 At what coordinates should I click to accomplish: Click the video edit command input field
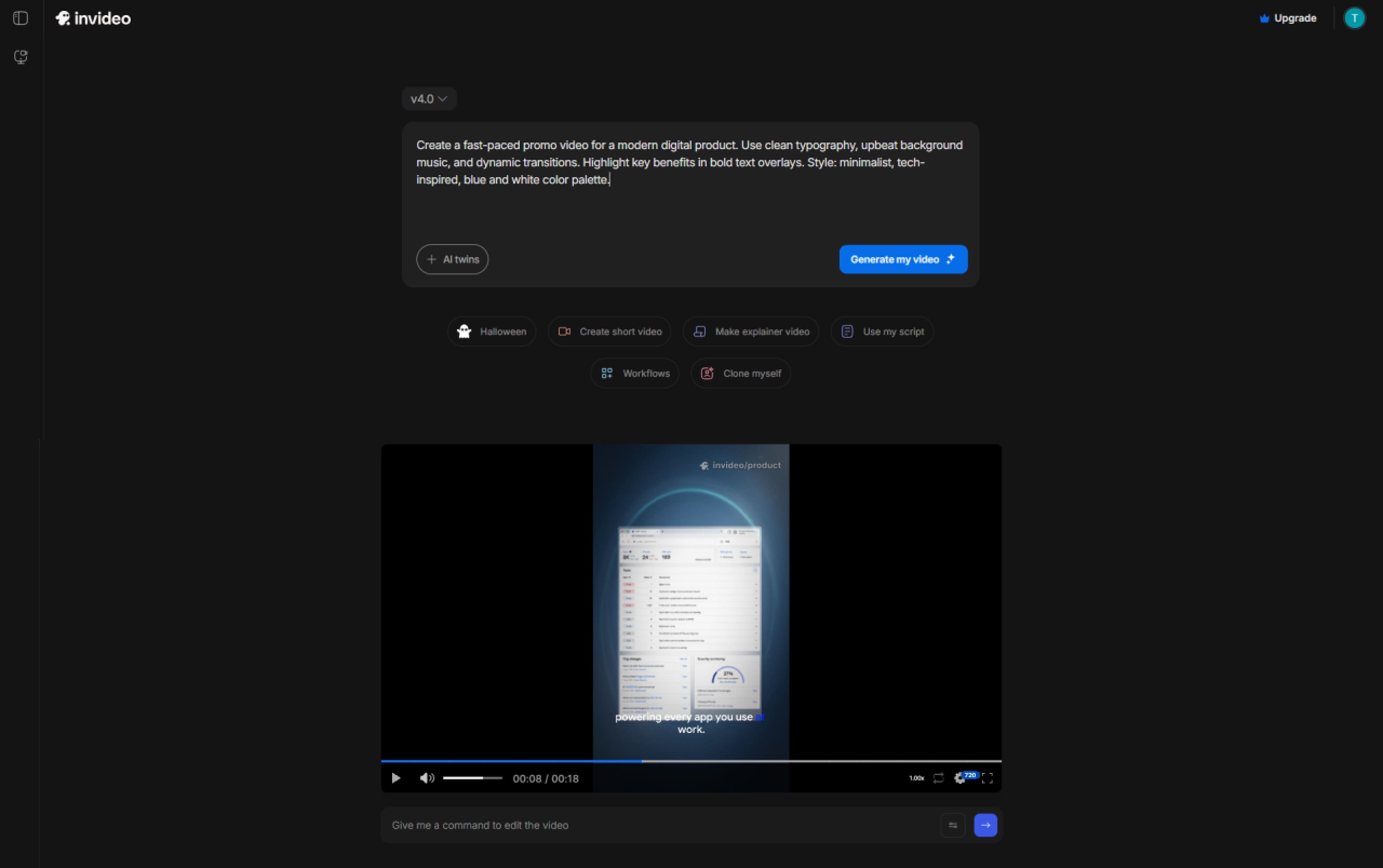[631, 825]
